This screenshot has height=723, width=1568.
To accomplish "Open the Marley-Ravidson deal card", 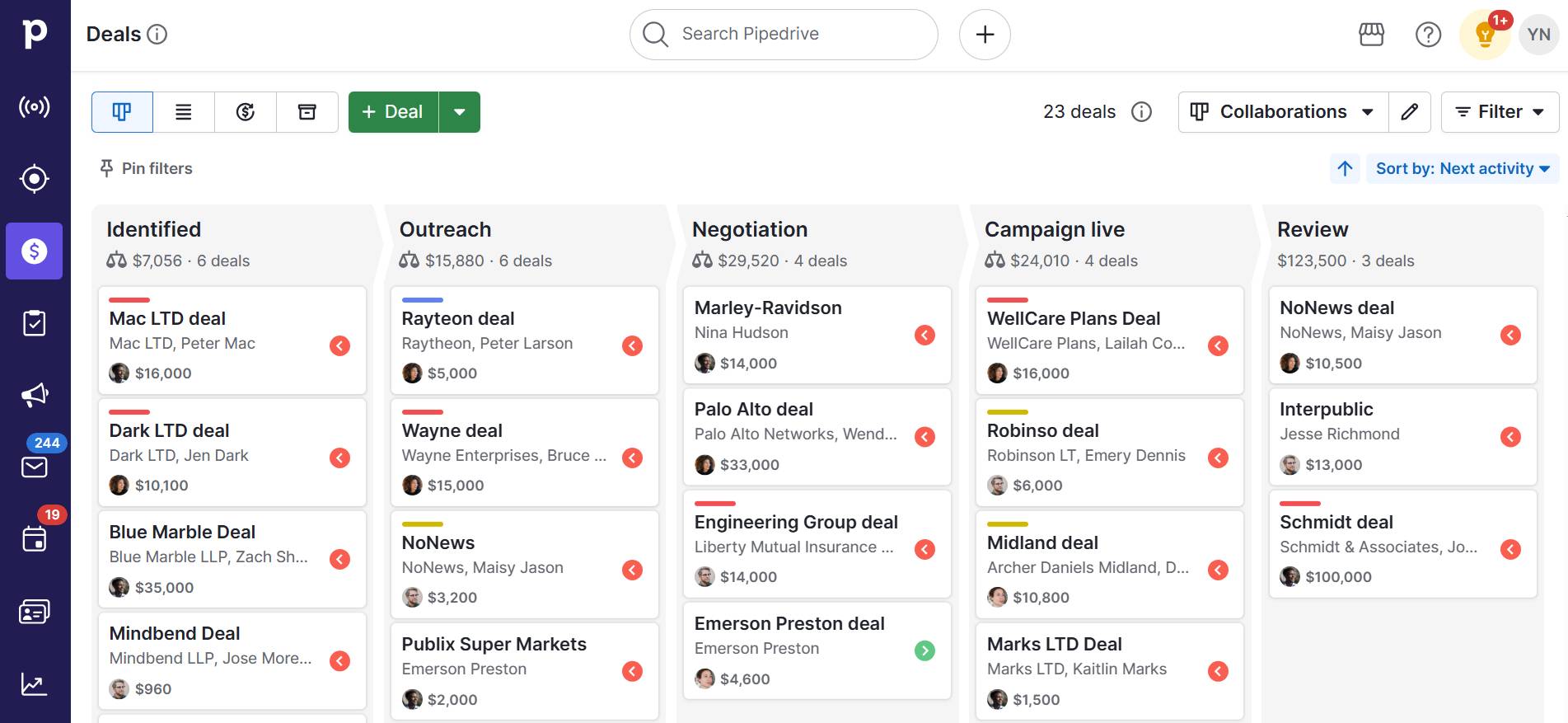I will (817, 335).
